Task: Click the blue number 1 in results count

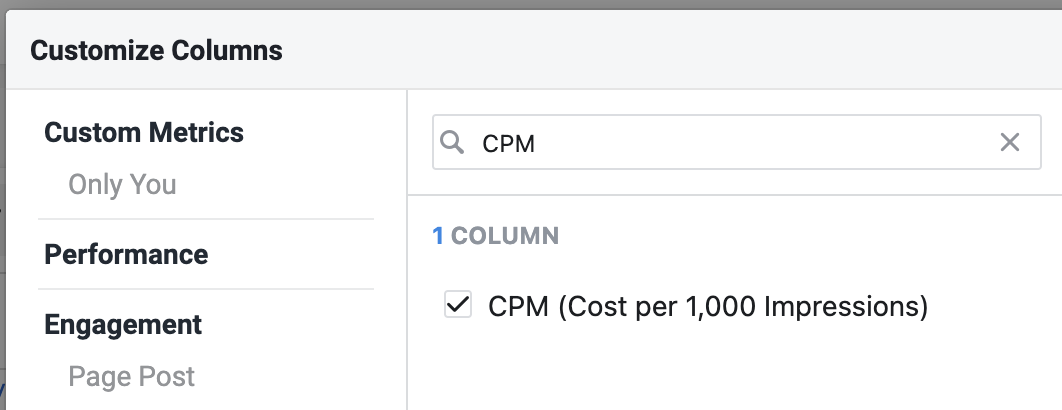Action: pyautogui.click(x=438, y=236)
